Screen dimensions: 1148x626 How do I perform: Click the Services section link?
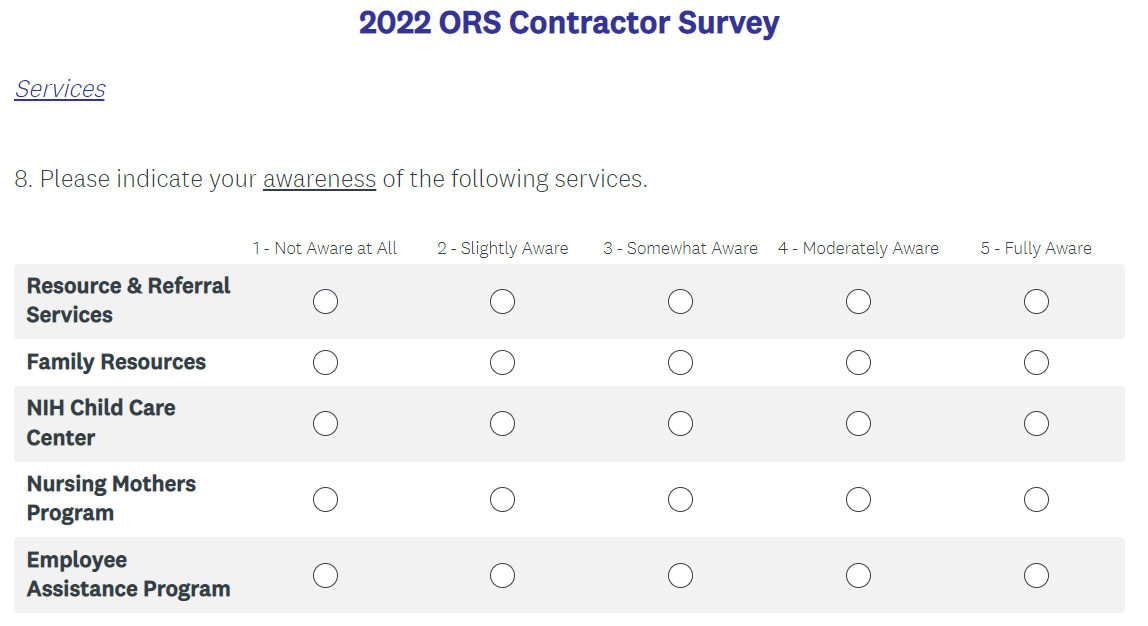(60, 89)
